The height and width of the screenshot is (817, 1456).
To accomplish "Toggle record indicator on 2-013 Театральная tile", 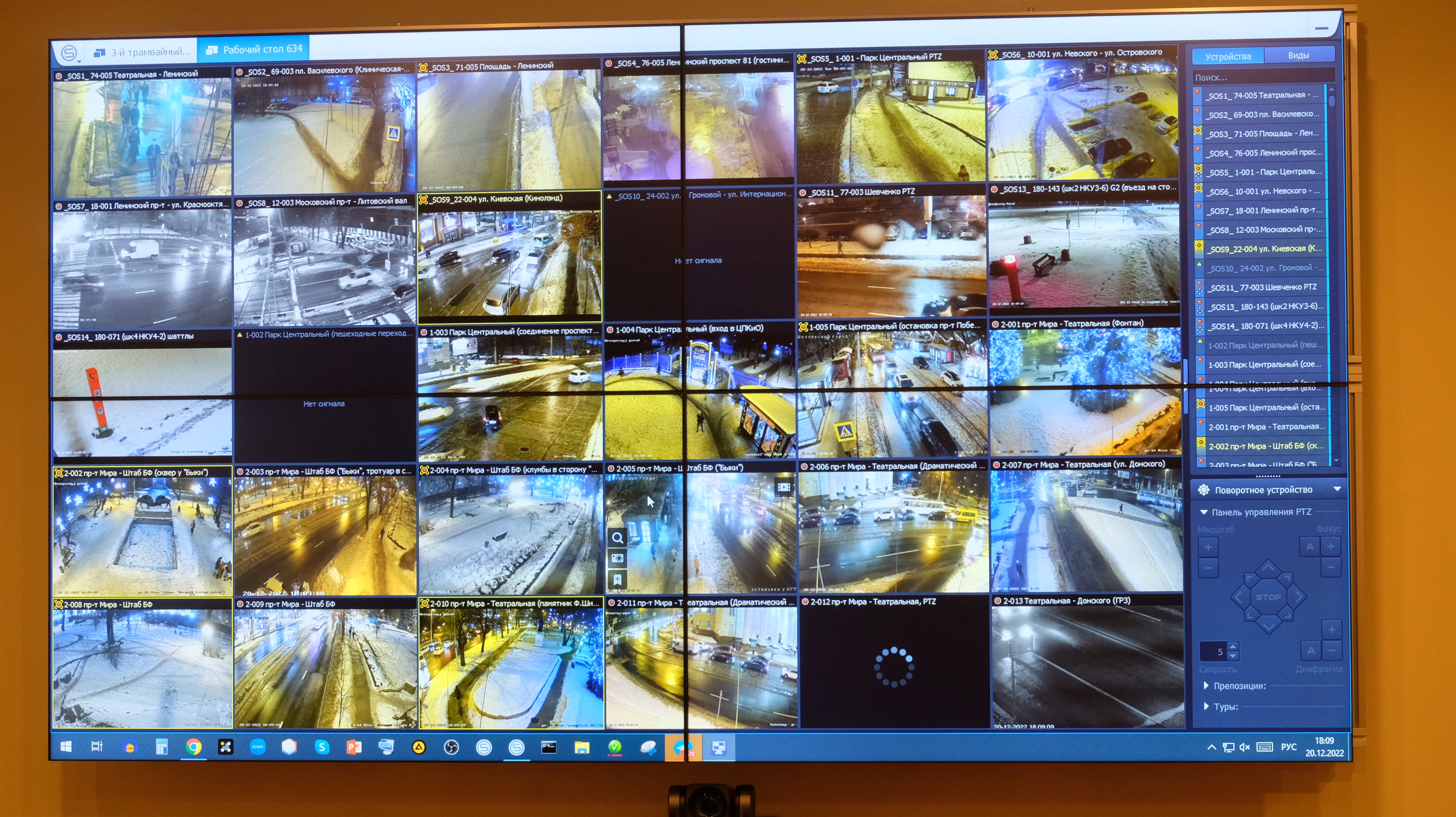I will click(998, 601).
